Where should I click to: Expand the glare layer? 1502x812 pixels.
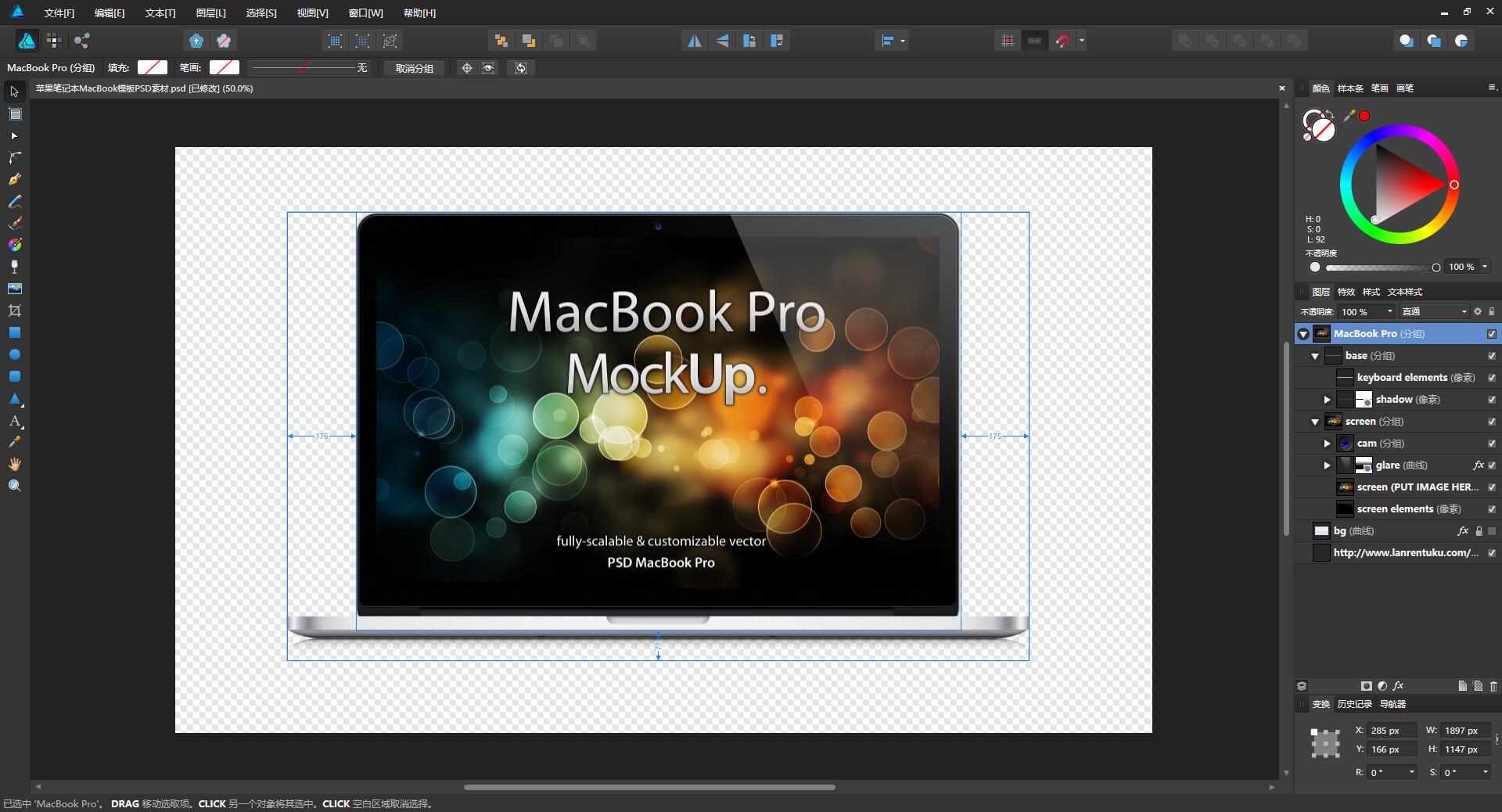coord(1327,465)
